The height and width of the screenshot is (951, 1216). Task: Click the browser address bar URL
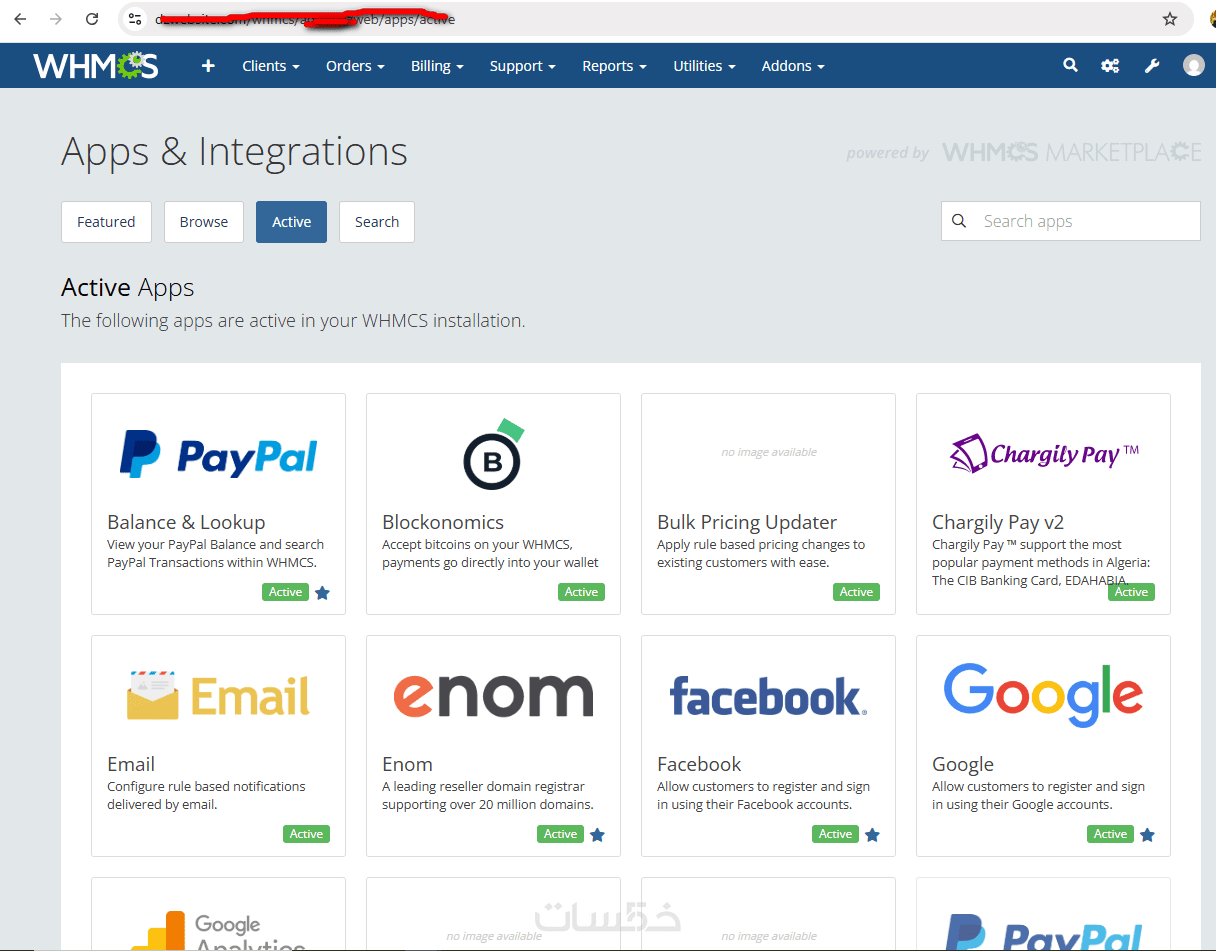pos(305,19)
